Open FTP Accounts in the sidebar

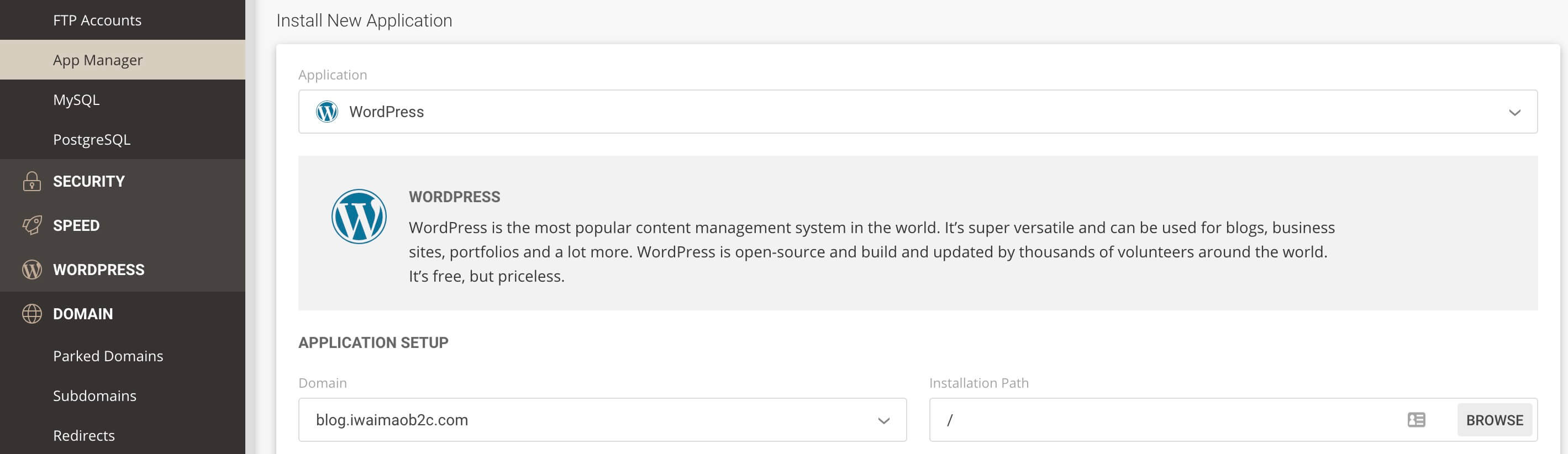click(x=97, y=20)
